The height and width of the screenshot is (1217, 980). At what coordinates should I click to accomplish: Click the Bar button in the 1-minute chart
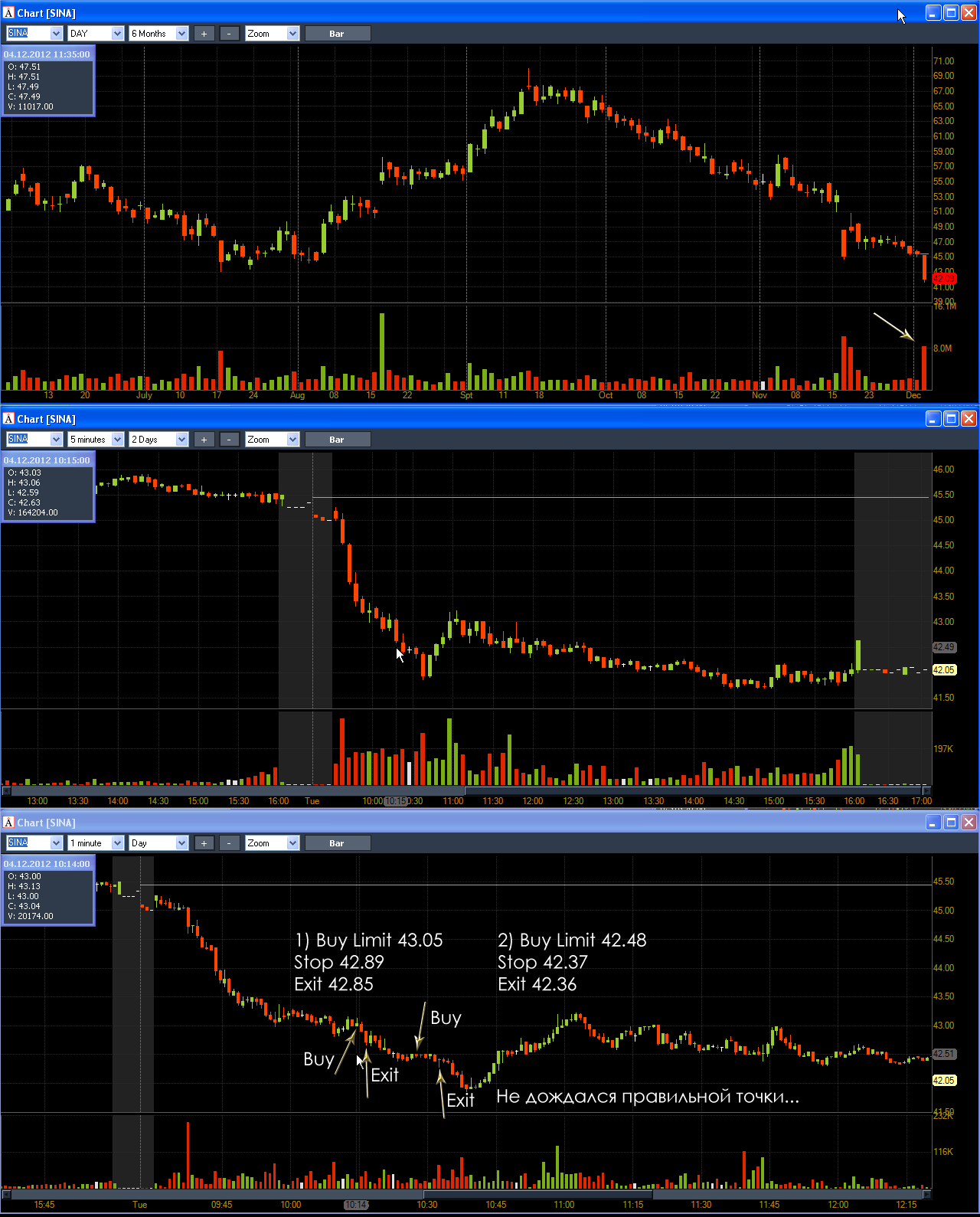pyautogui.click(x=338, y=843)
